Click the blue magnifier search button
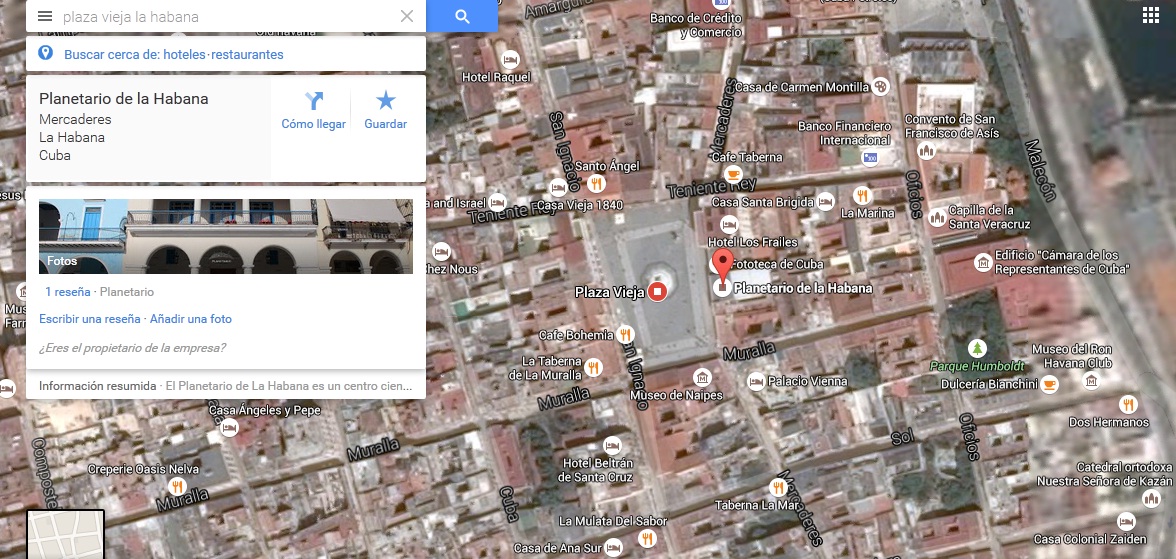Image resolution: width=1176 pixels, height=559 pixels. [462, 17]
